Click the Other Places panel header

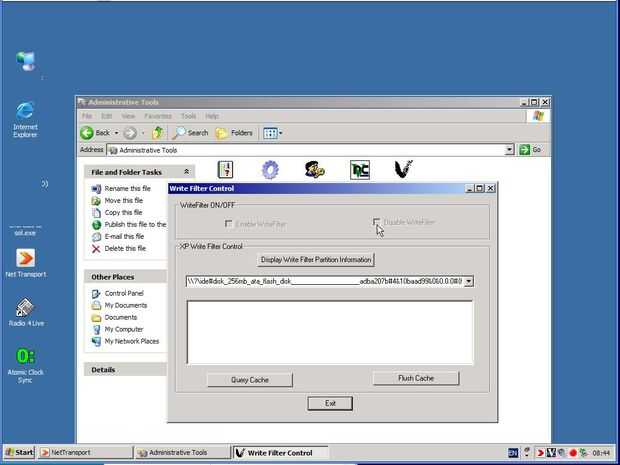pyautogui.click(x=126, y=277)
